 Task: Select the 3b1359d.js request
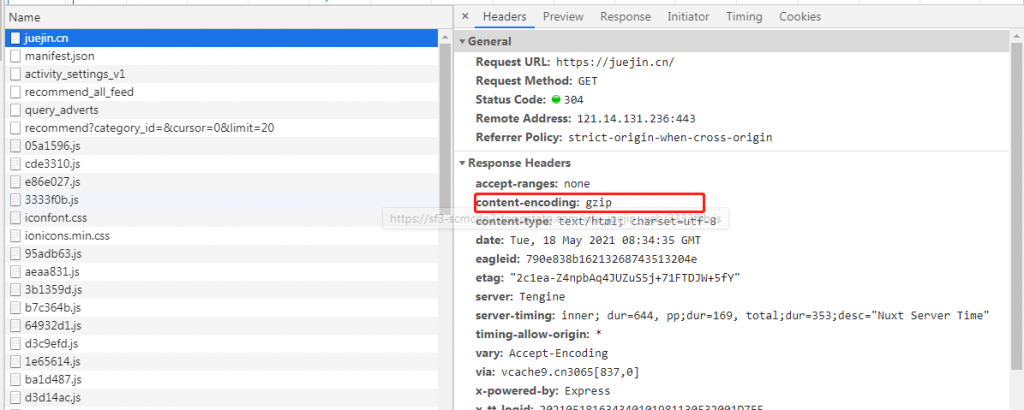click(x=222, y=289)
